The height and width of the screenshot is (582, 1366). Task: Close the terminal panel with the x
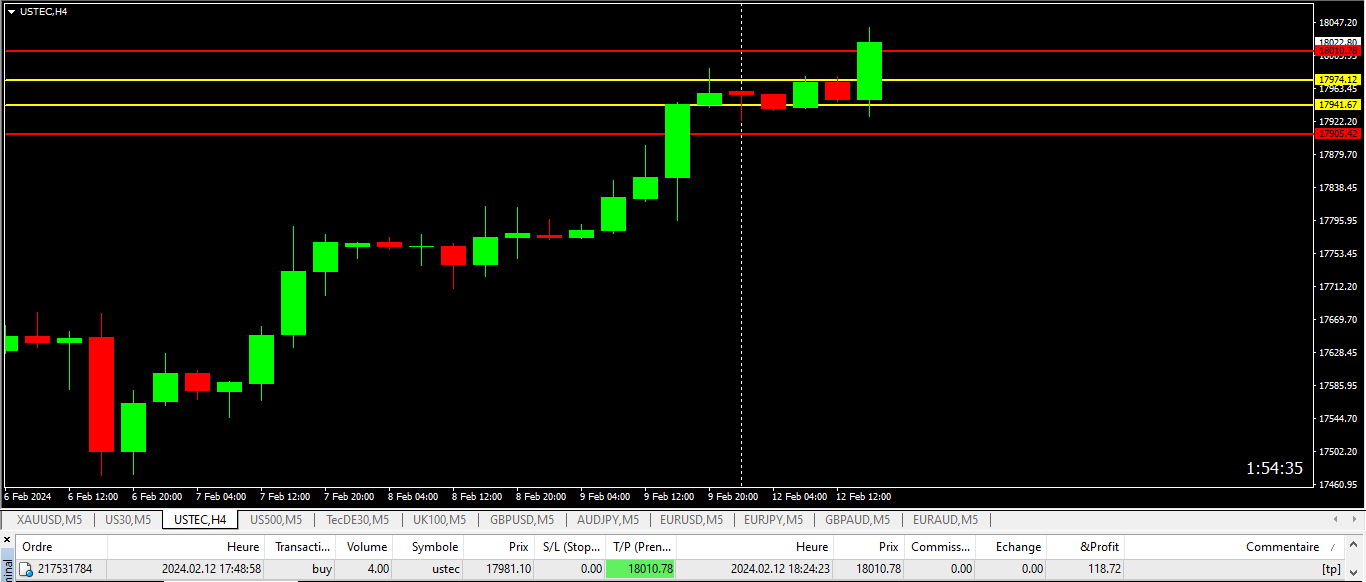tap(7, 541)
